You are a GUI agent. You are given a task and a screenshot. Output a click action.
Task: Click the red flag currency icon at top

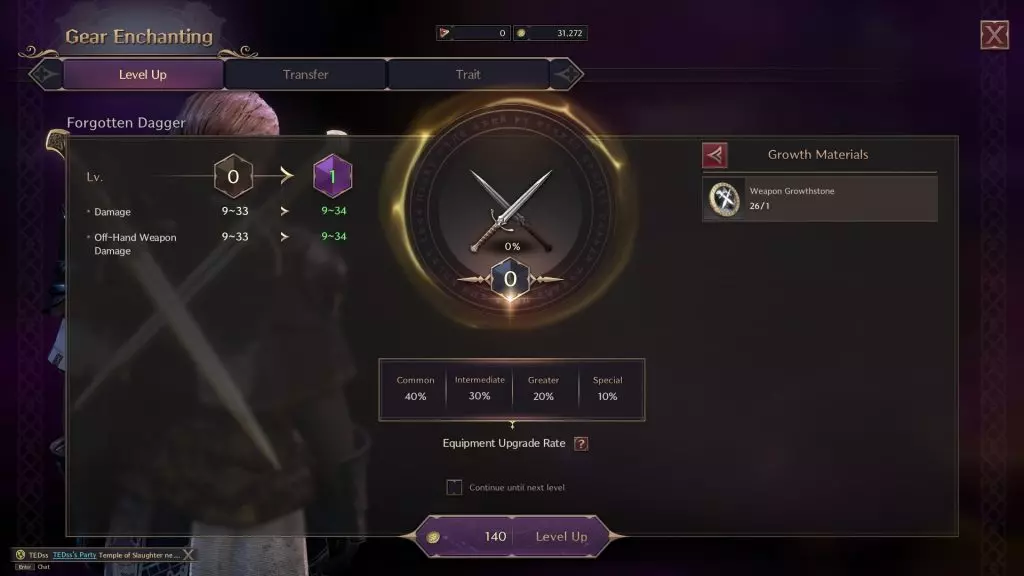click(445, 33)
